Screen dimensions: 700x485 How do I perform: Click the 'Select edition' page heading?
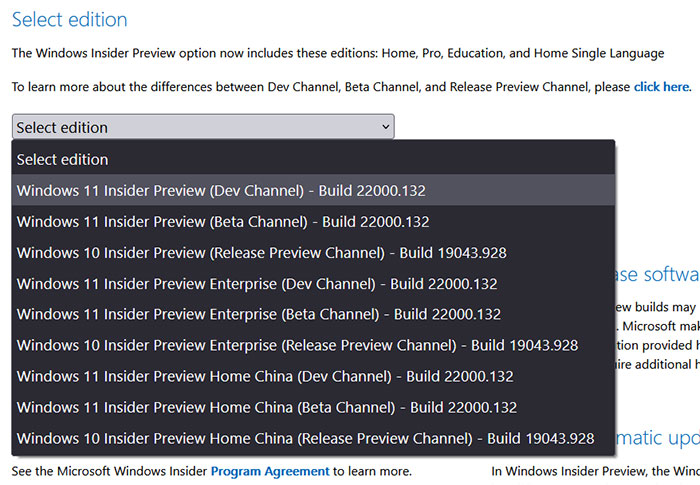(x=70, y=20)
